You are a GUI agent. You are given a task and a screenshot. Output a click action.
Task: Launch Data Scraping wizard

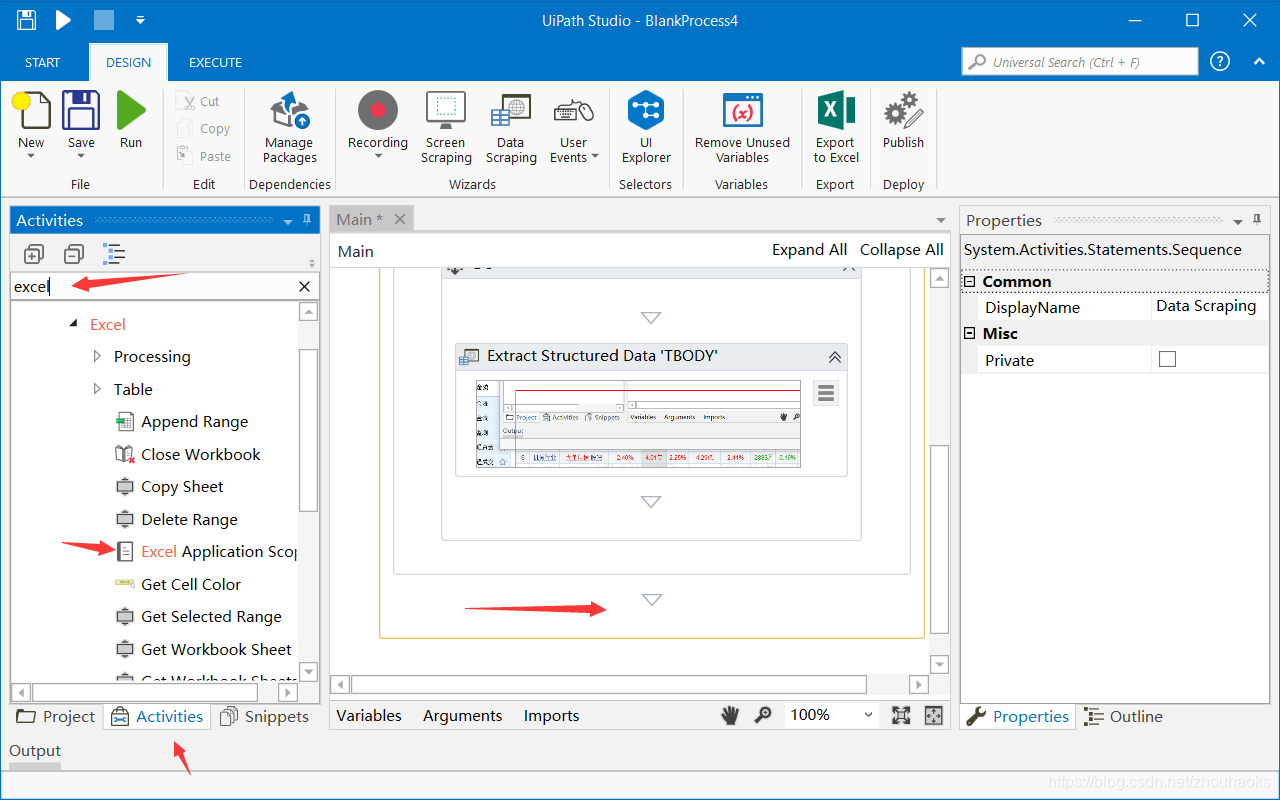511,127
